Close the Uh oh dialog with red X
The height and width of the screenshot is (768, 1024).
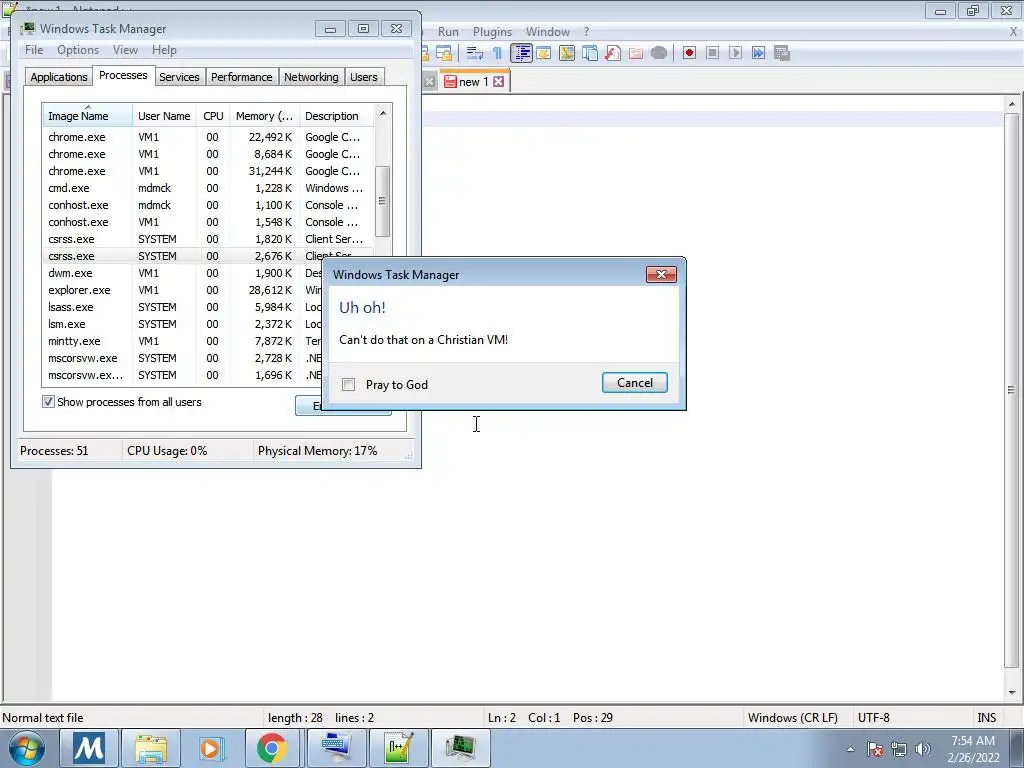coord(661,274)
